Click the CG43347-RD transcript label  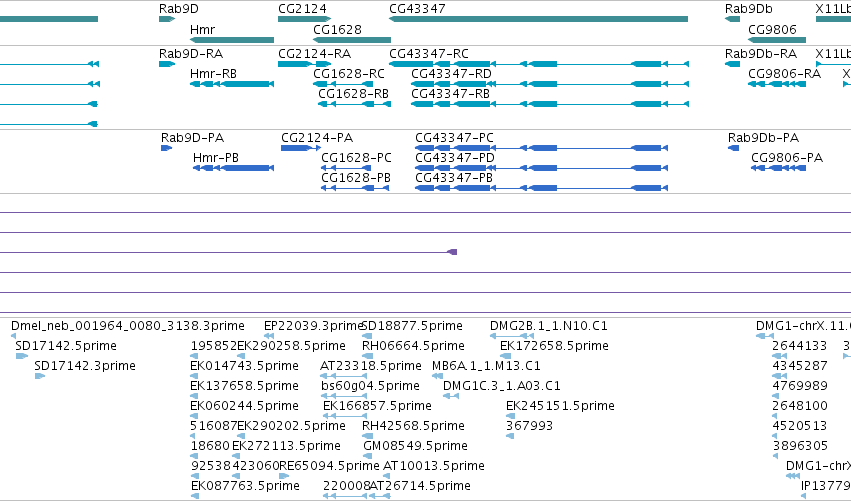[451, 74]
